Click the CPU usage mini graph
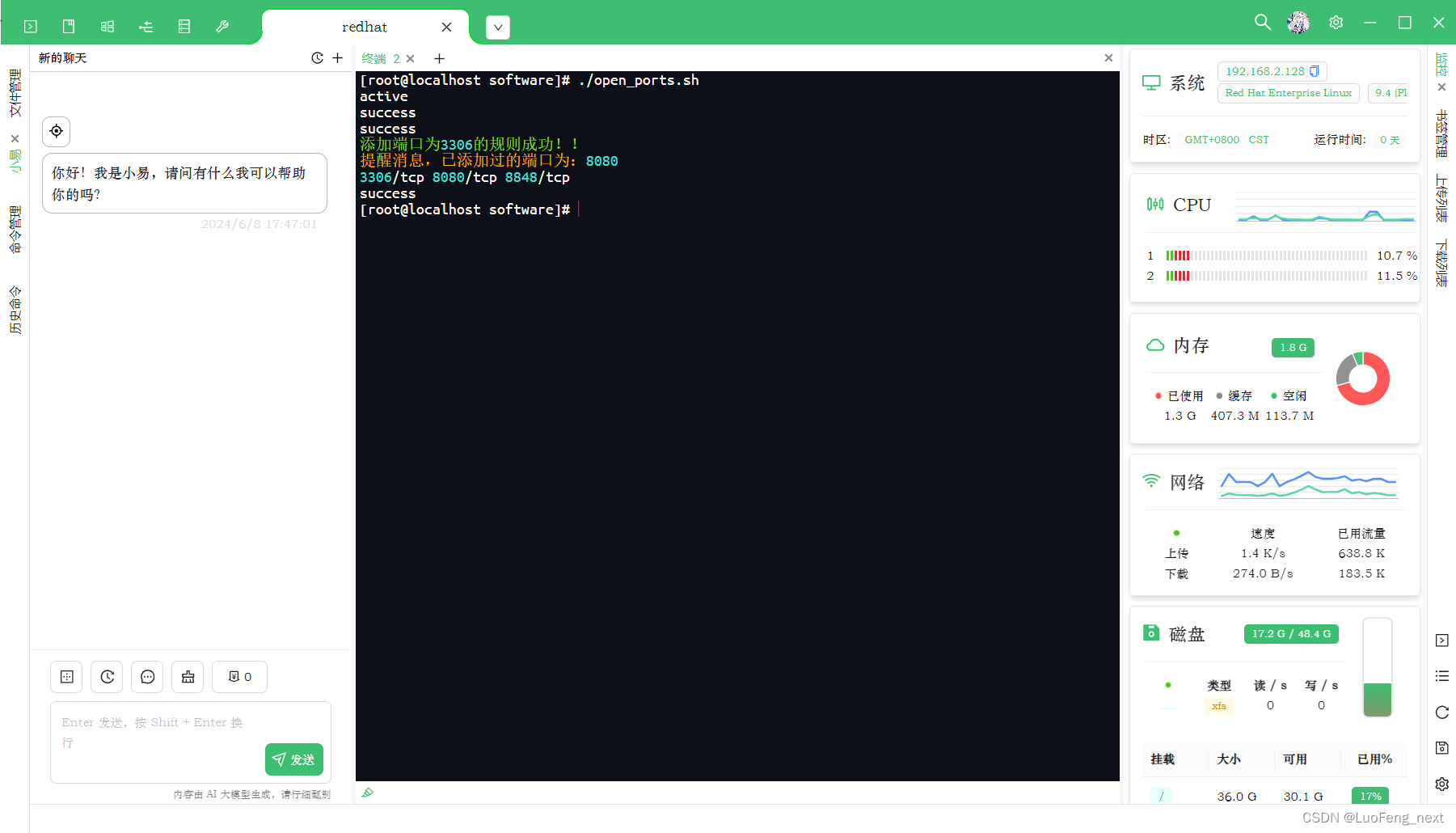 point(1326,208)
